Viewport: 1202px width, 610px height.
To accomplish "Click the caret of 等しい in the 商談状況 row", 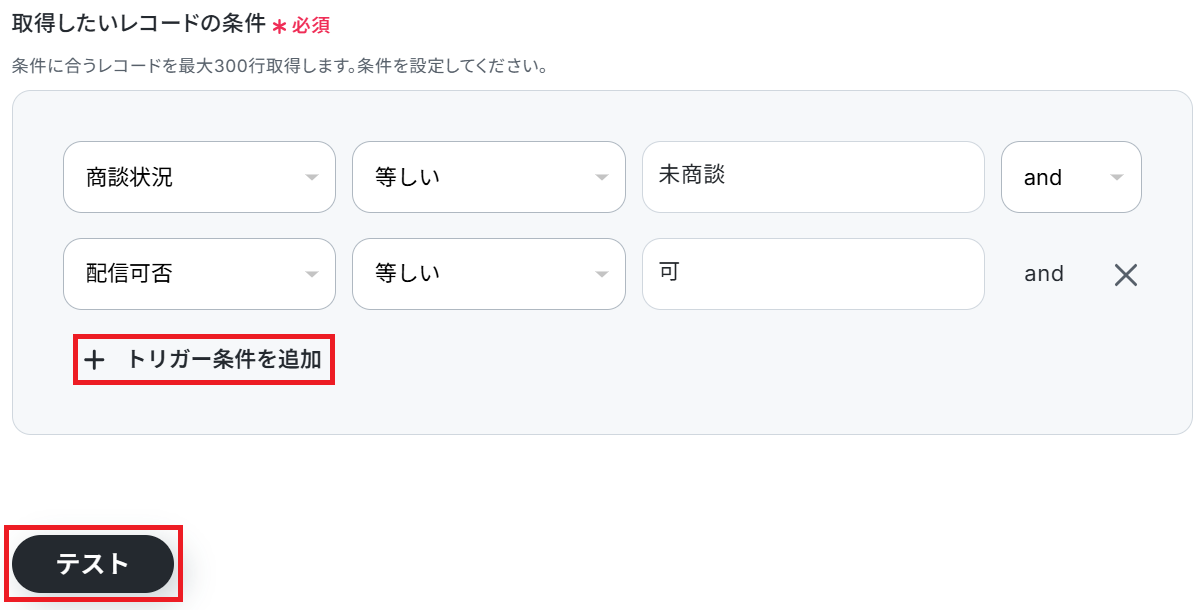I will pyautogui.click(x=601, y=178).
